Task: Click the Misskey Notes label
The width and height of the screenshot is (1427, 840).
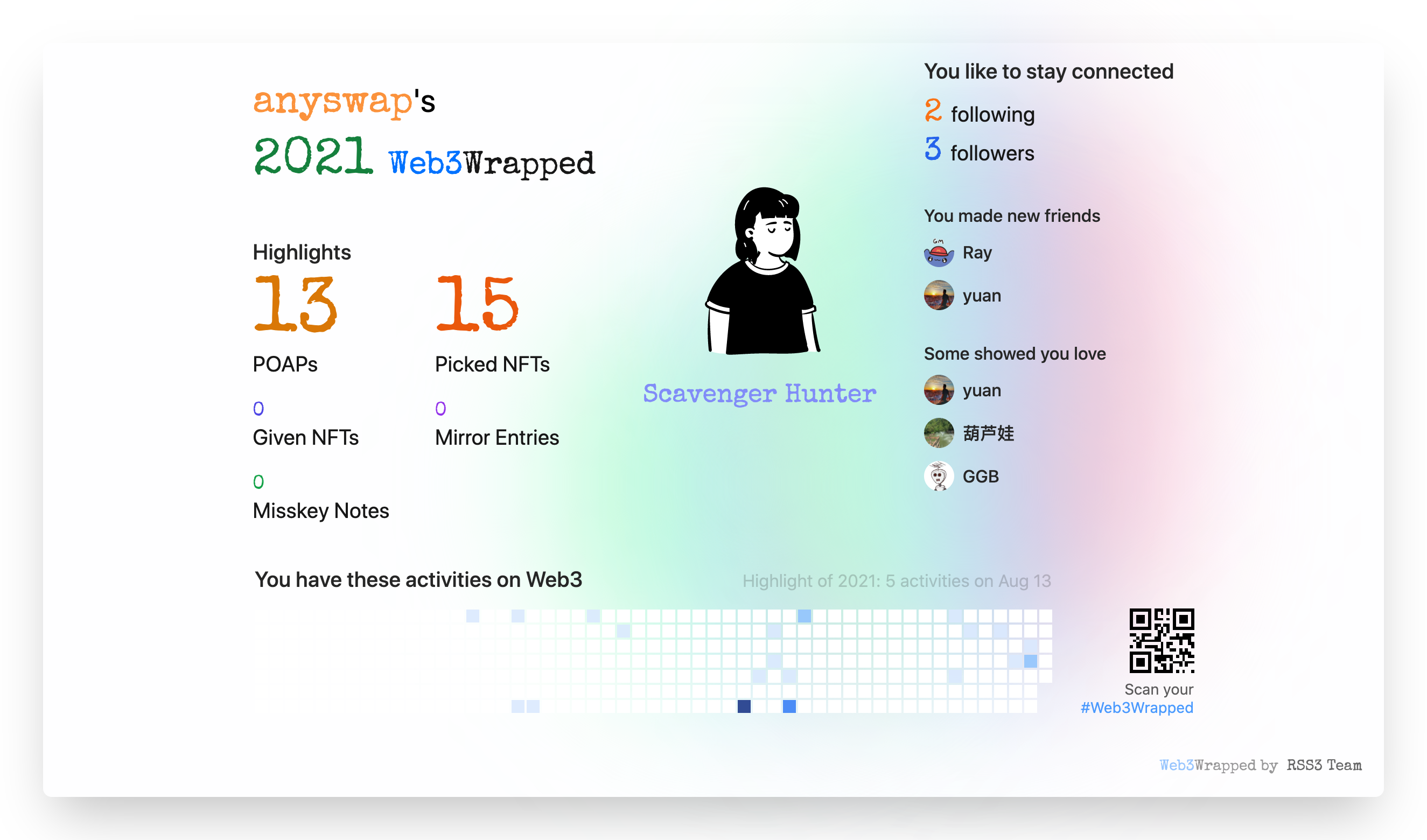Action: (x=320, y=511)
